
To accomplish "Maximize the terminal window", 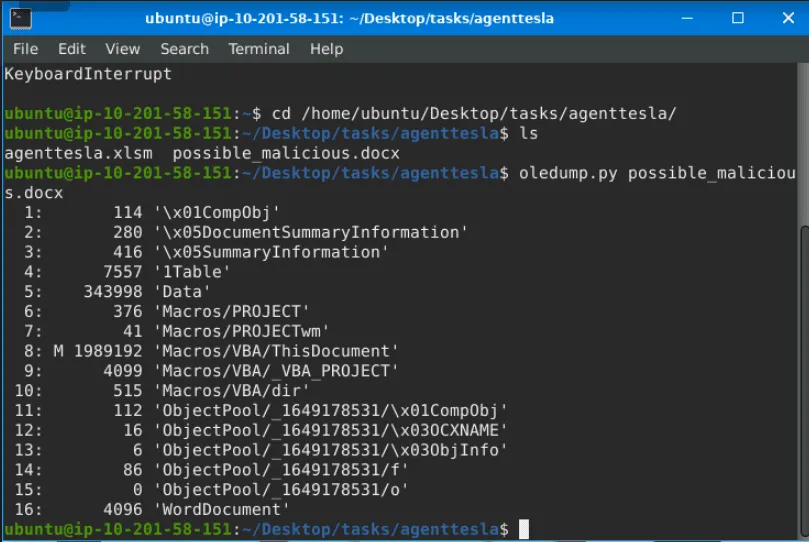I will coord(737,18).
